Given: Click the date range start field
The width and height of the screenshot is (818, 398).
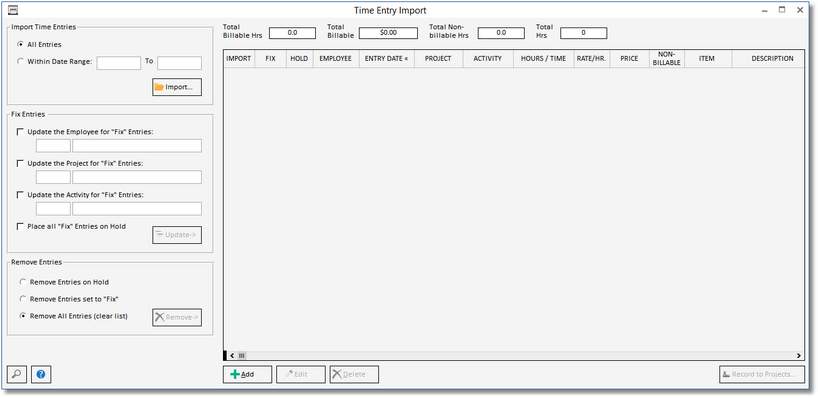Looking at the screenshot, I should click(x=119, y=63).
